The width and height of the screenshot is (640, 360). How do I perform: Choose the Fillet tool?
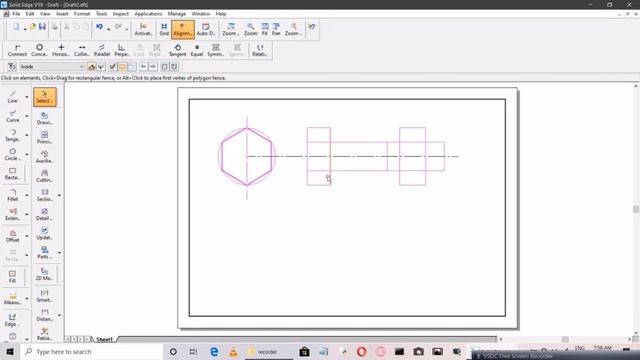click(x=13, y=195)
